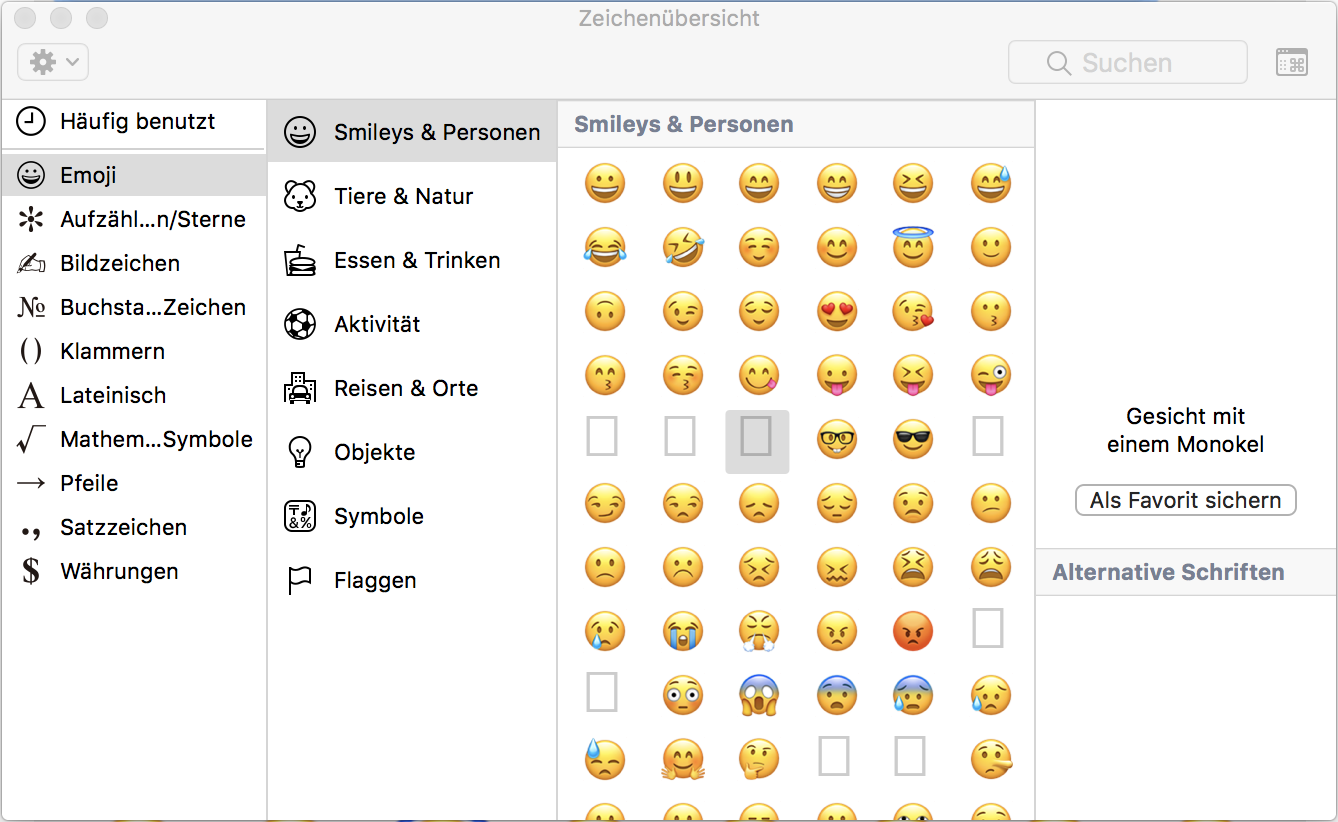Click the upside-down face emoji
The image size is (1338, 822).
(x=604, y=313)
